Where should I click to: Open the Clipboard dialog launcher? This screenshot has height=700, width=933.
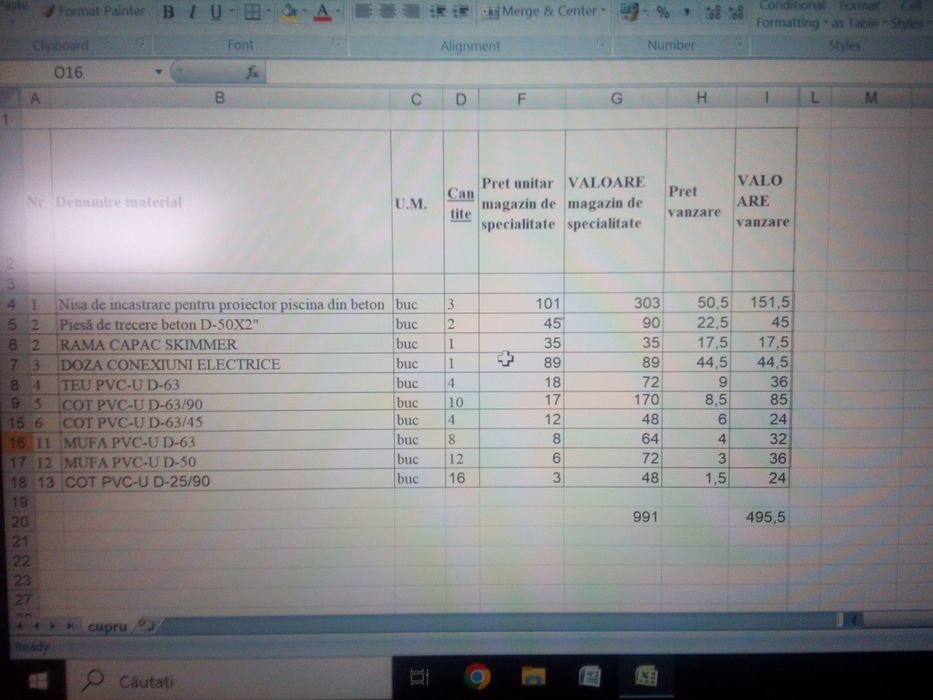[x=141, y=43]
